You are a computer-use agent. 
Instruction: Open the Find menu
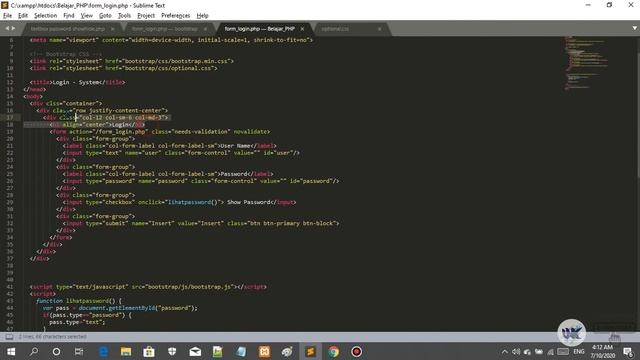pos(69,16)
